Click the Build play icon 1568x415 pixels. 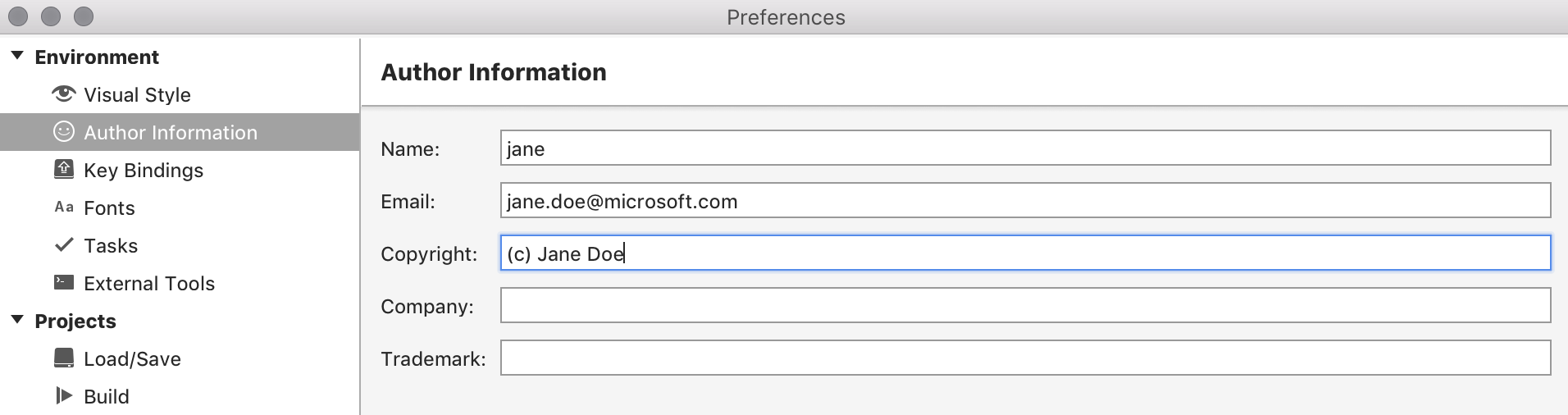click(x=63, y=396)
